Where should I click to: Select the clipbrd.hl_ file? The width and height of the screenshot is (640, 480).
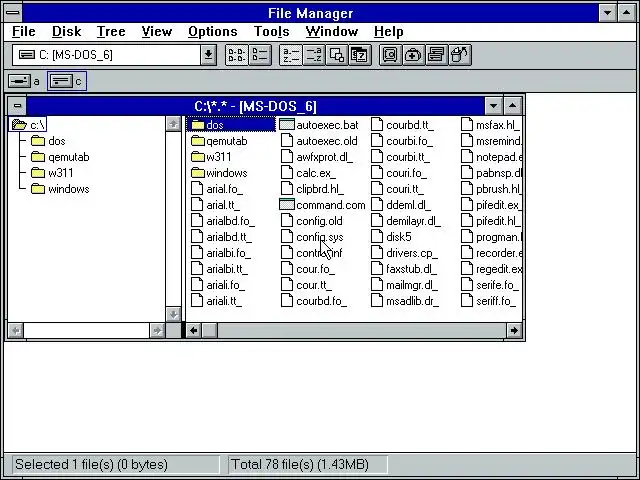[x=313, y=189]
